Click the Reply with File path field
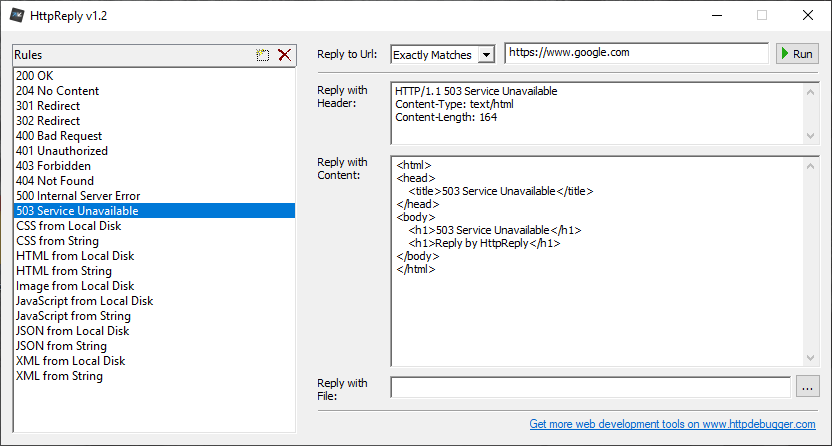This screenshot has width=832, height=446. 591,388
